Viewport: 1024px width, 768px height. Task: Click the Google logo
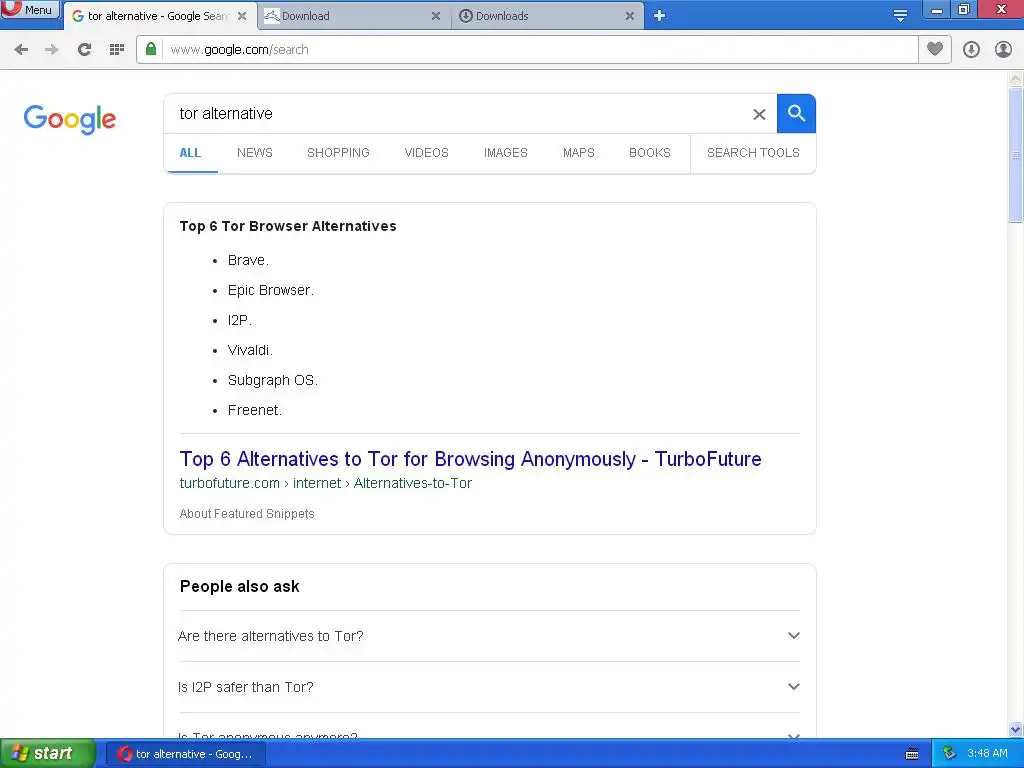(70, 119)
